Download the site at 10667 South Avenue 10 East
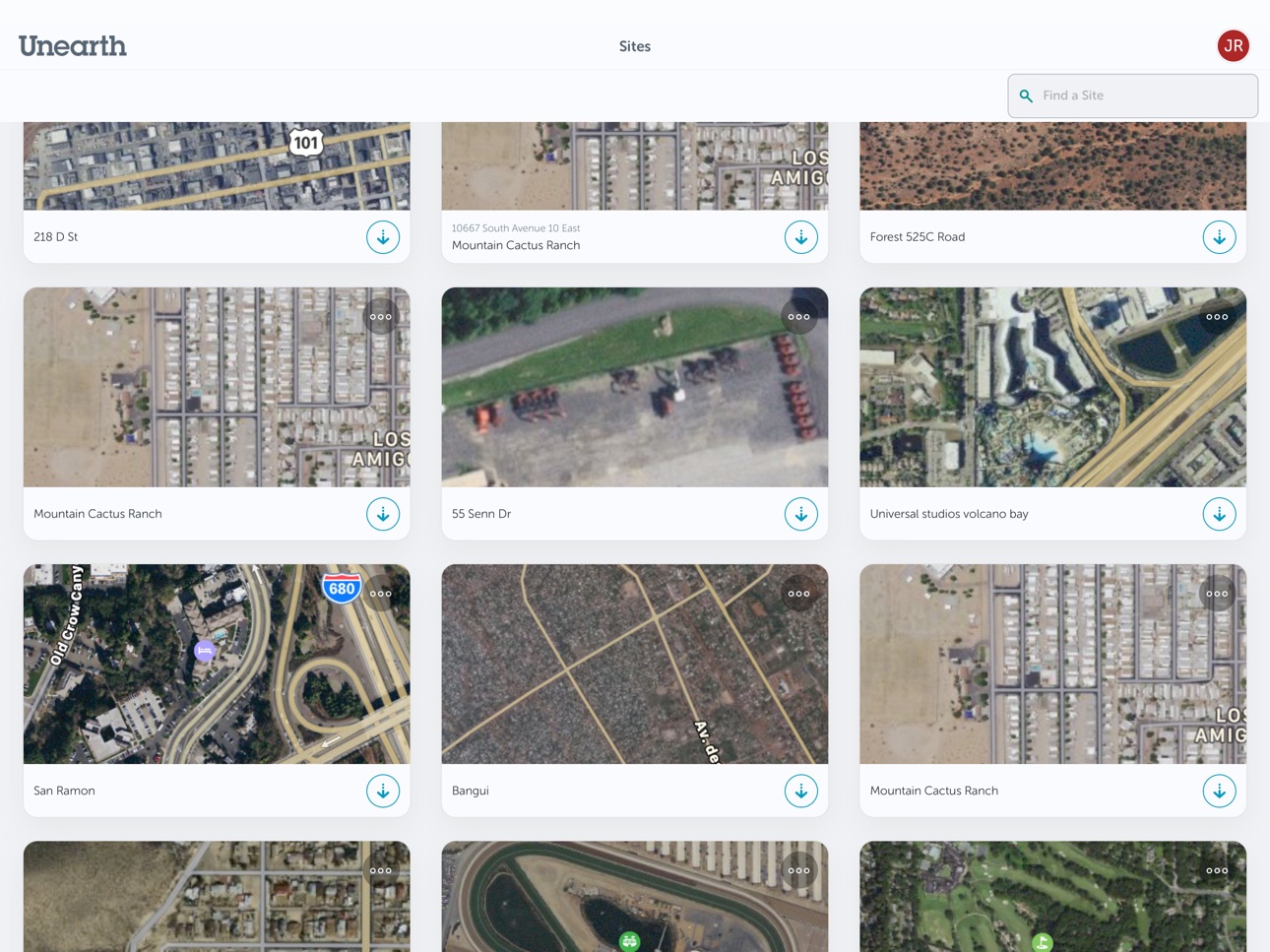Image resolution: width=1270 pixels, height=952 pixels. [801, 237]
